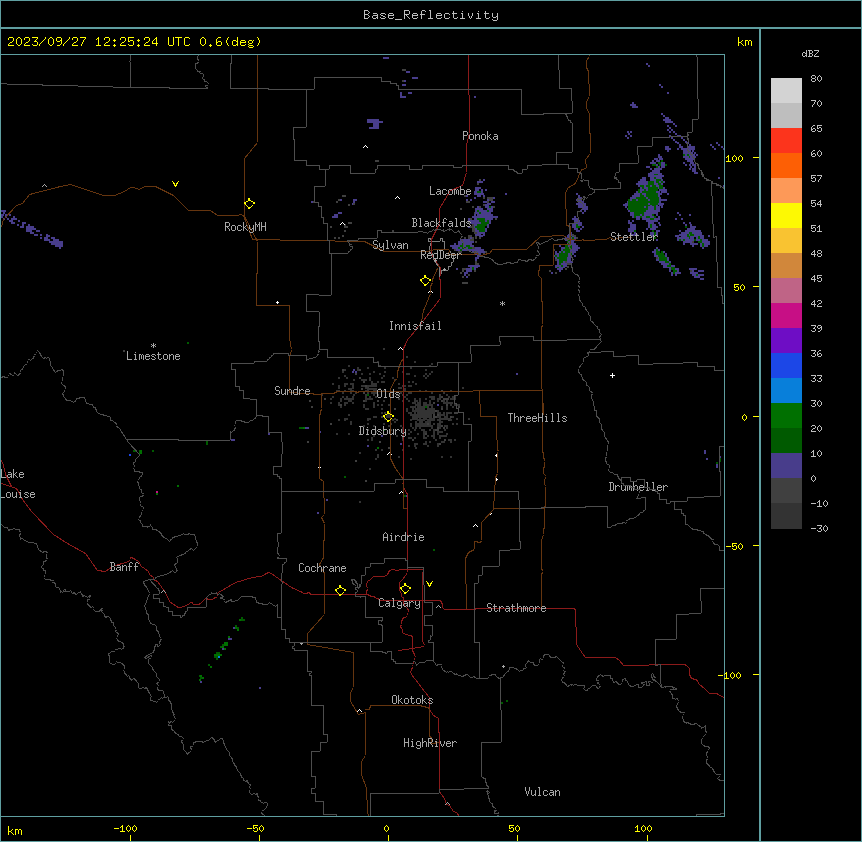Click the Sundre label
Image resolution: width=862 pixels, height=842 pixels.
(292, 391)
